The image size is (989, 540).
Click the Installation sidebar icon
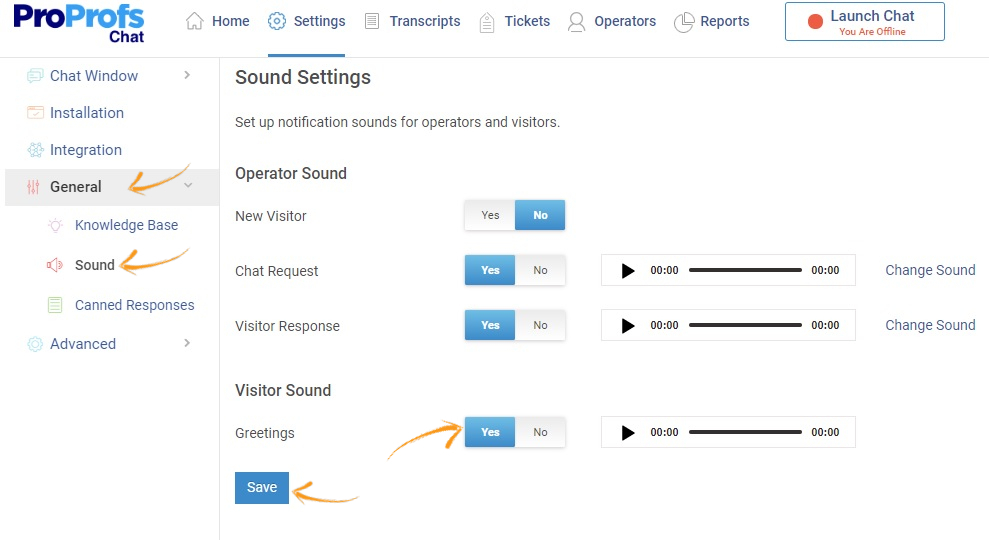[36, 113]
